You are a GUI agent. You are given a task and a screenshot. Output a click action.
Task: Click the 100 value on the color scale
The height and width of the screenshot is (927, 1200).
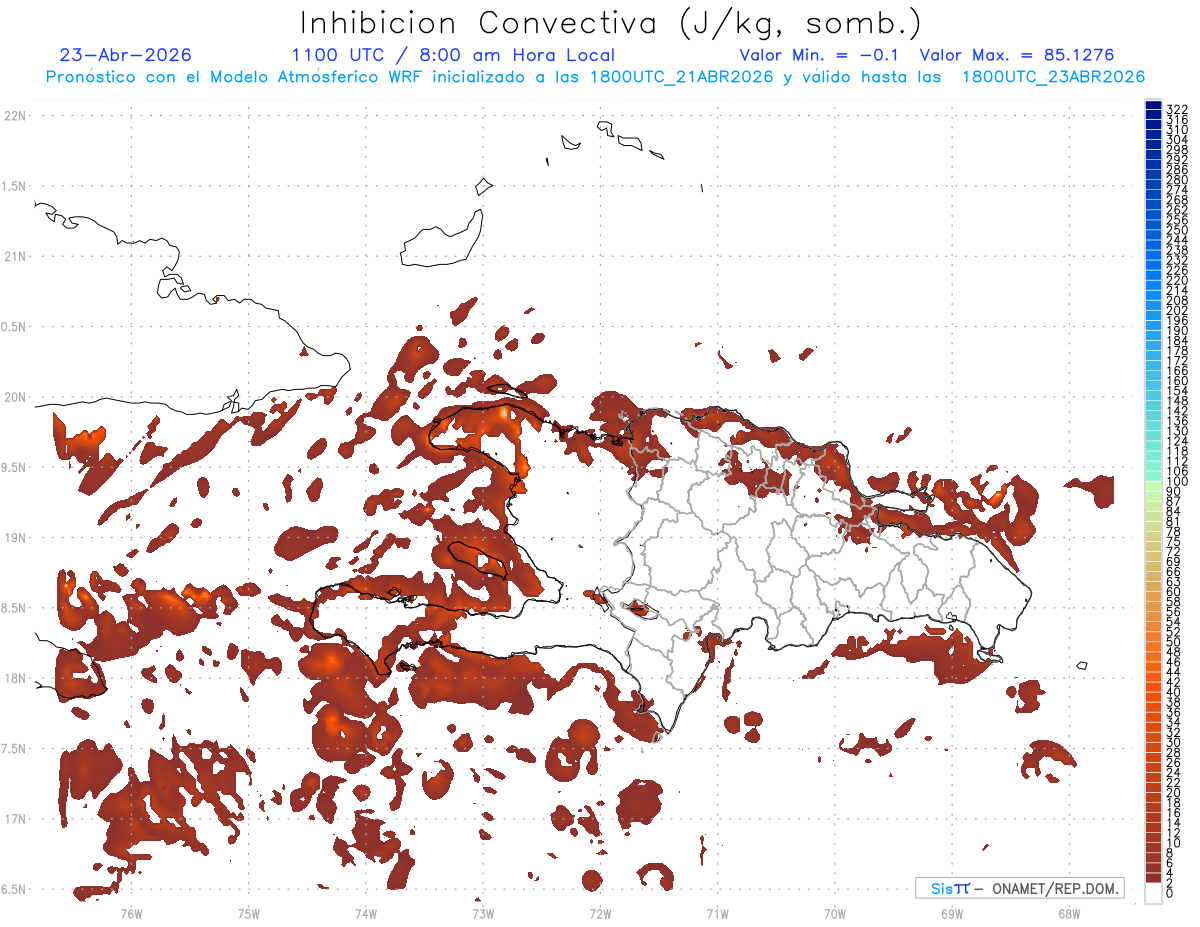click(x=1175, y=483)
